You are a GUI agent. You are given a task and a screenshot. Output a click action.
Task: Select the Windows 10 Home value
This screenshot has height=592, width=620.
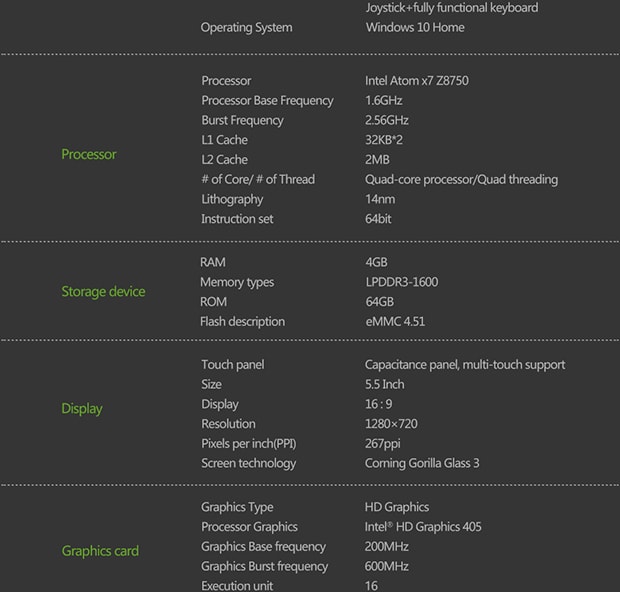coord(414,27)
